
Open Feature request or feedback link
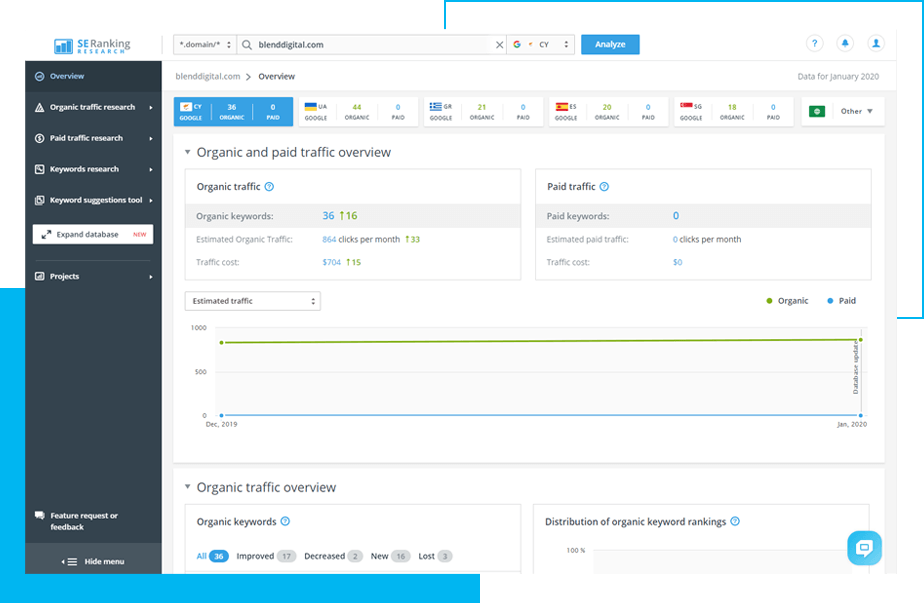[x=84, y=521]
